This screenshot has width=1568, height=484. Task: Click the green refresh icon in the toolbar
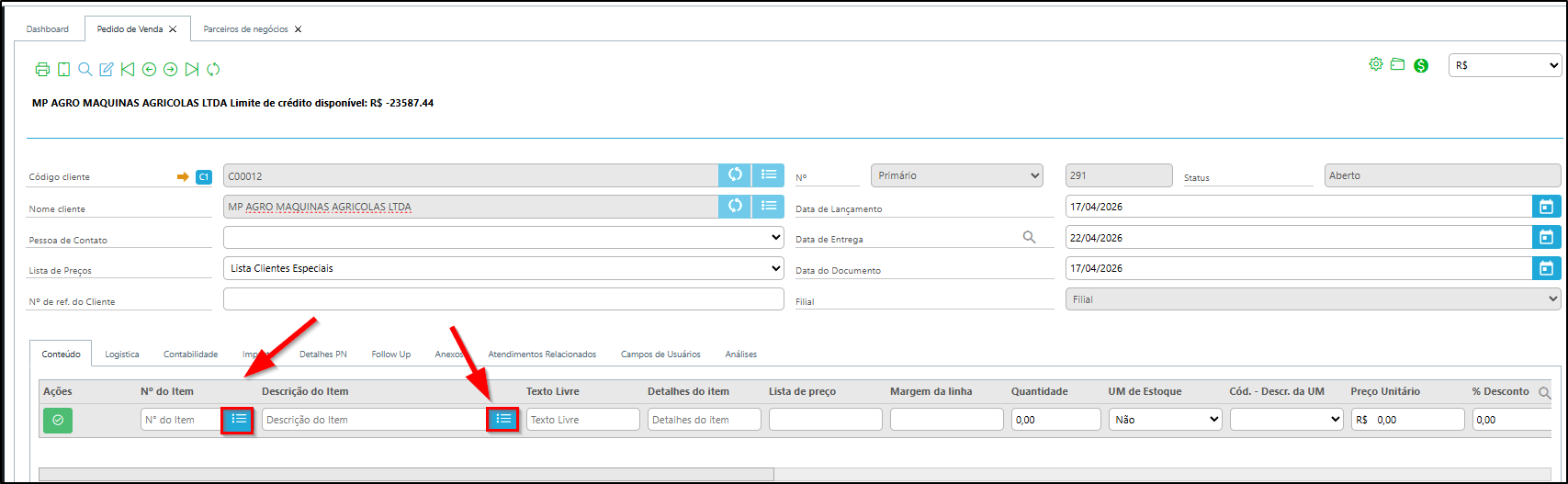213,70
